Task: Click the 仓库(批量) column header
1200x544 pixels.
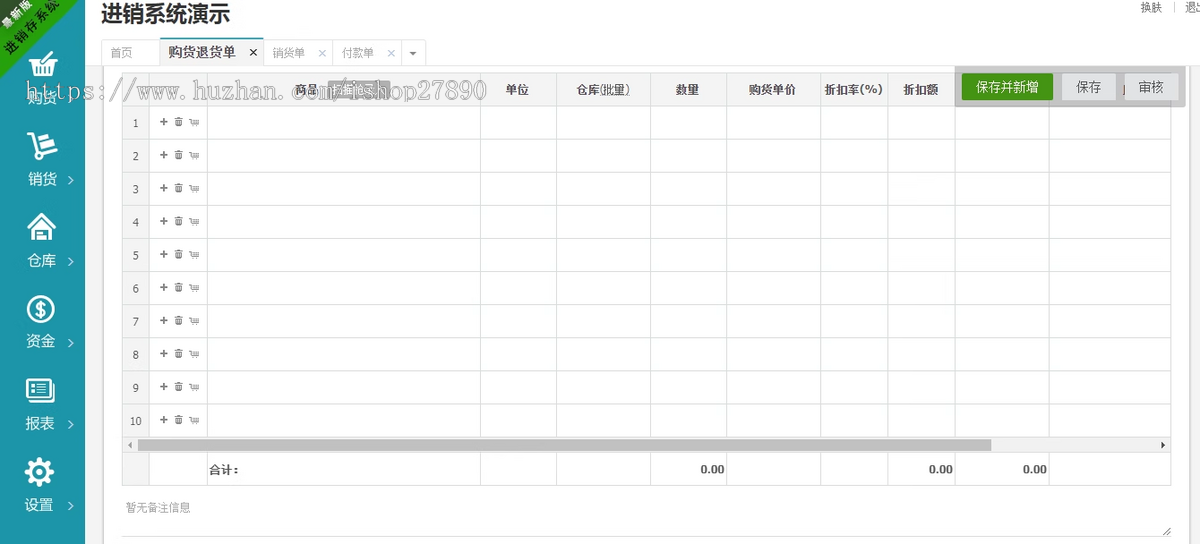Action: pyautogui.click(x=603, y=89)
